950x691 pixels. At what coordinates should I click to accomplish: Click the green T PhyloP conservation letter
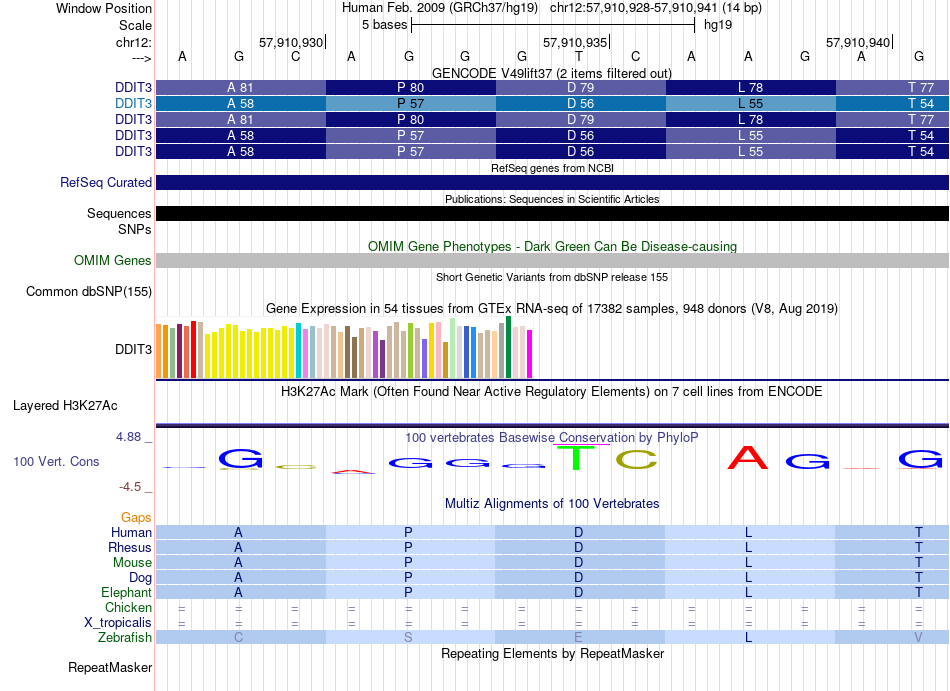[x=575, y=458]
